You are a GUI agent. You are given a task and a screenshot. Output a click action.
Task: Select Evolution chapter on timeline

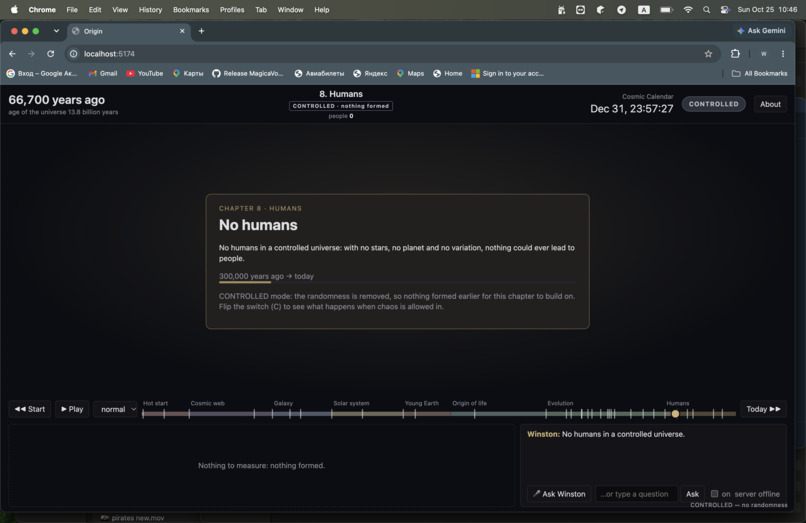coord(560,403)
